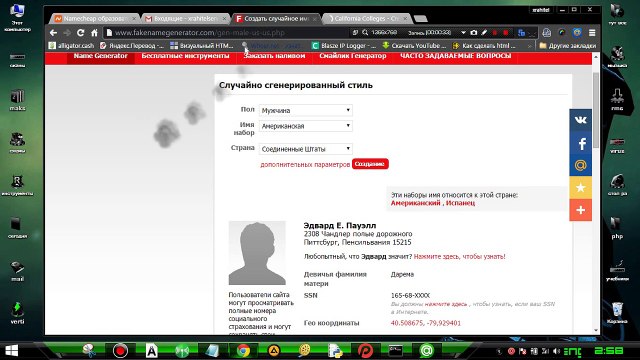
Task: Click the yellow star favorites sidebar icon
Action: click(x=580, y=188)
